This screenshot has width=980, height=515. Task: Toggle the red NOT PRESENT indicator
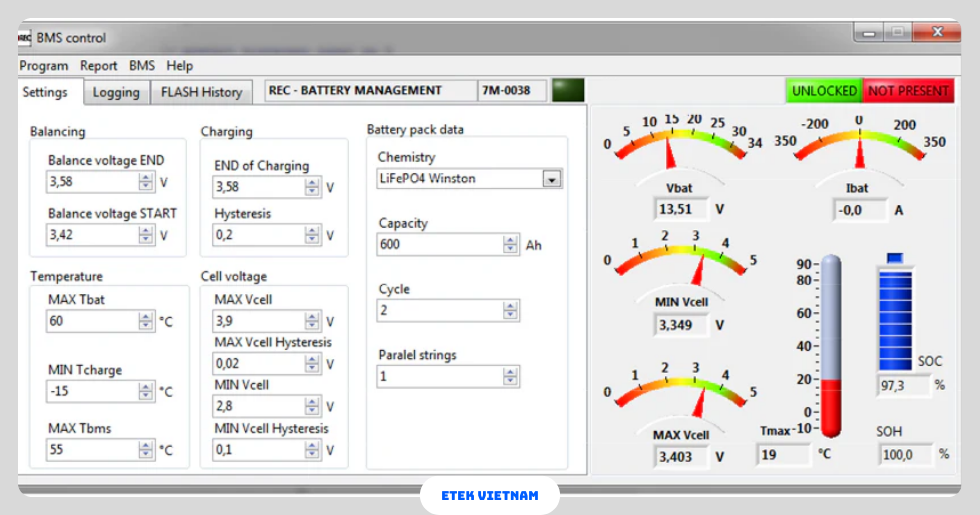(907, 91)
